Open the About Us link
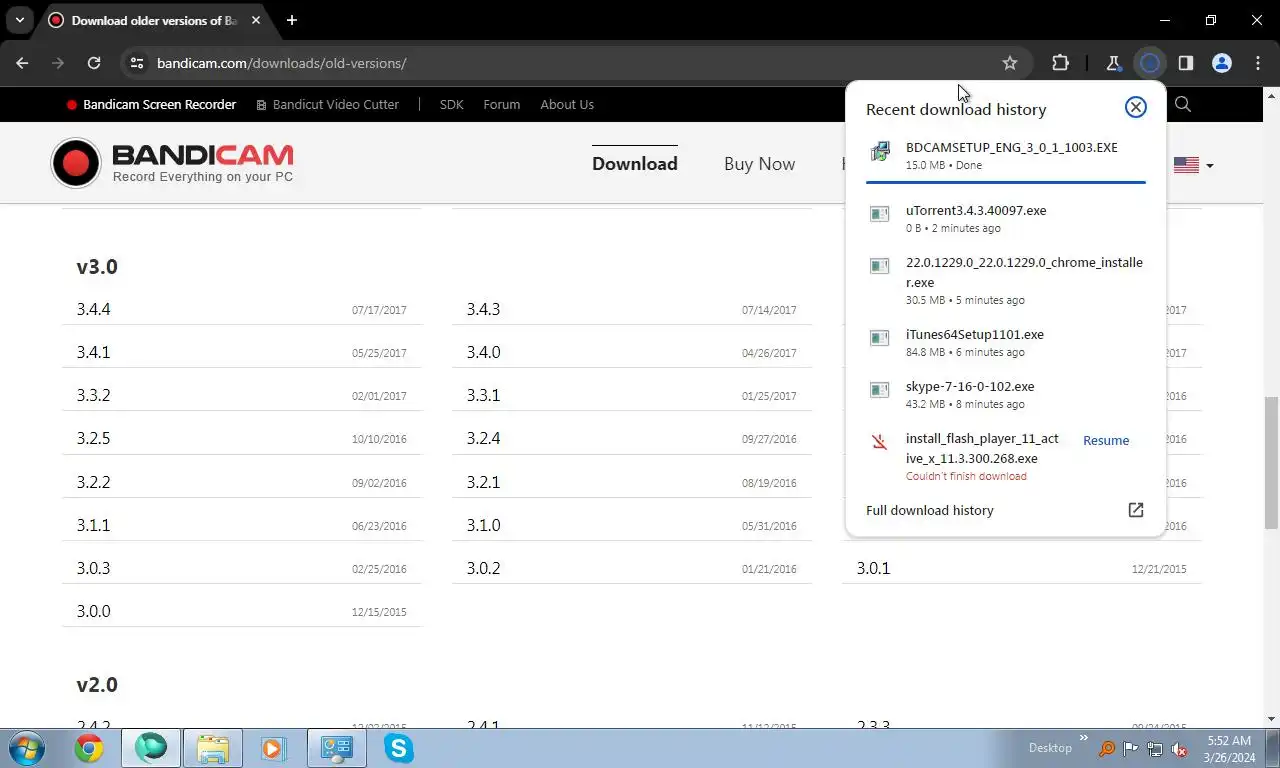 [567, 104]
